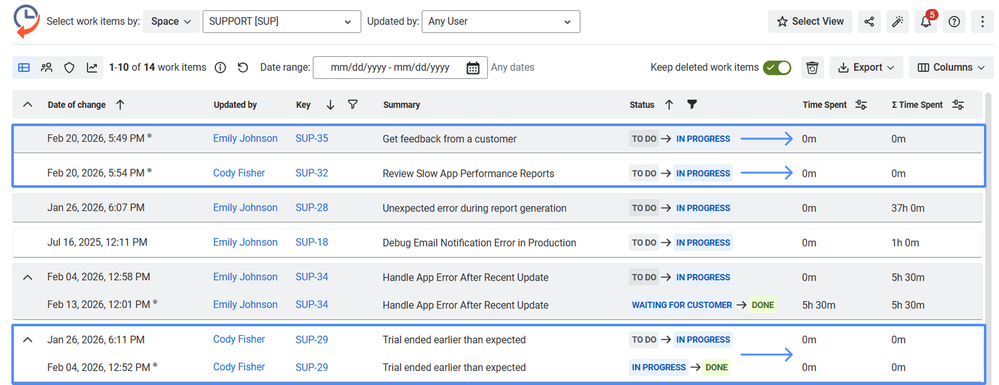The height and width of the screenshot is (385, 999).
Task: Open the SUP-35 issue link
Action: [312, 138]
